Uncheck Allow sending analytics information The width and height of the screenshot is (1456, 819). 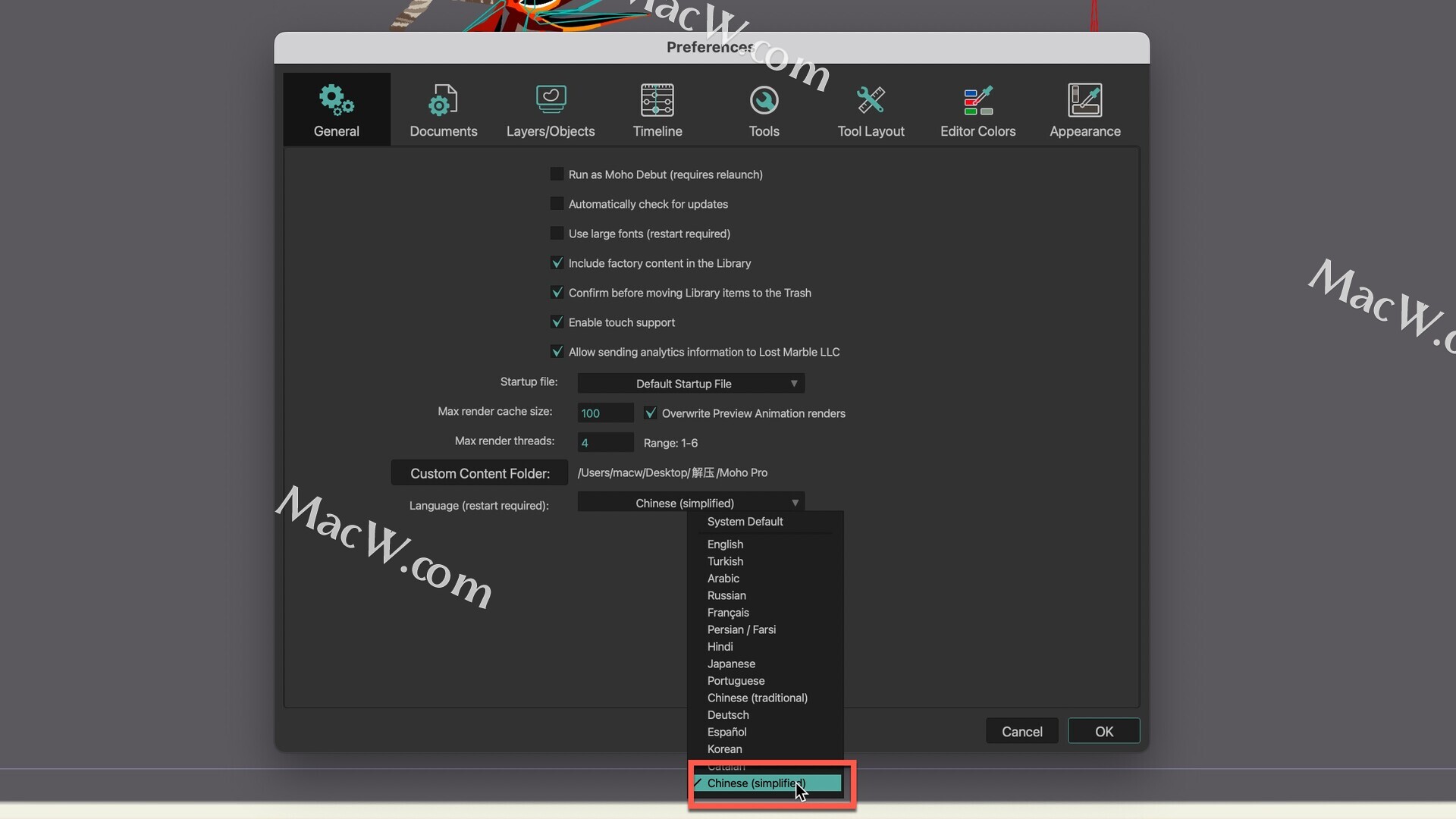pos(557,351)
